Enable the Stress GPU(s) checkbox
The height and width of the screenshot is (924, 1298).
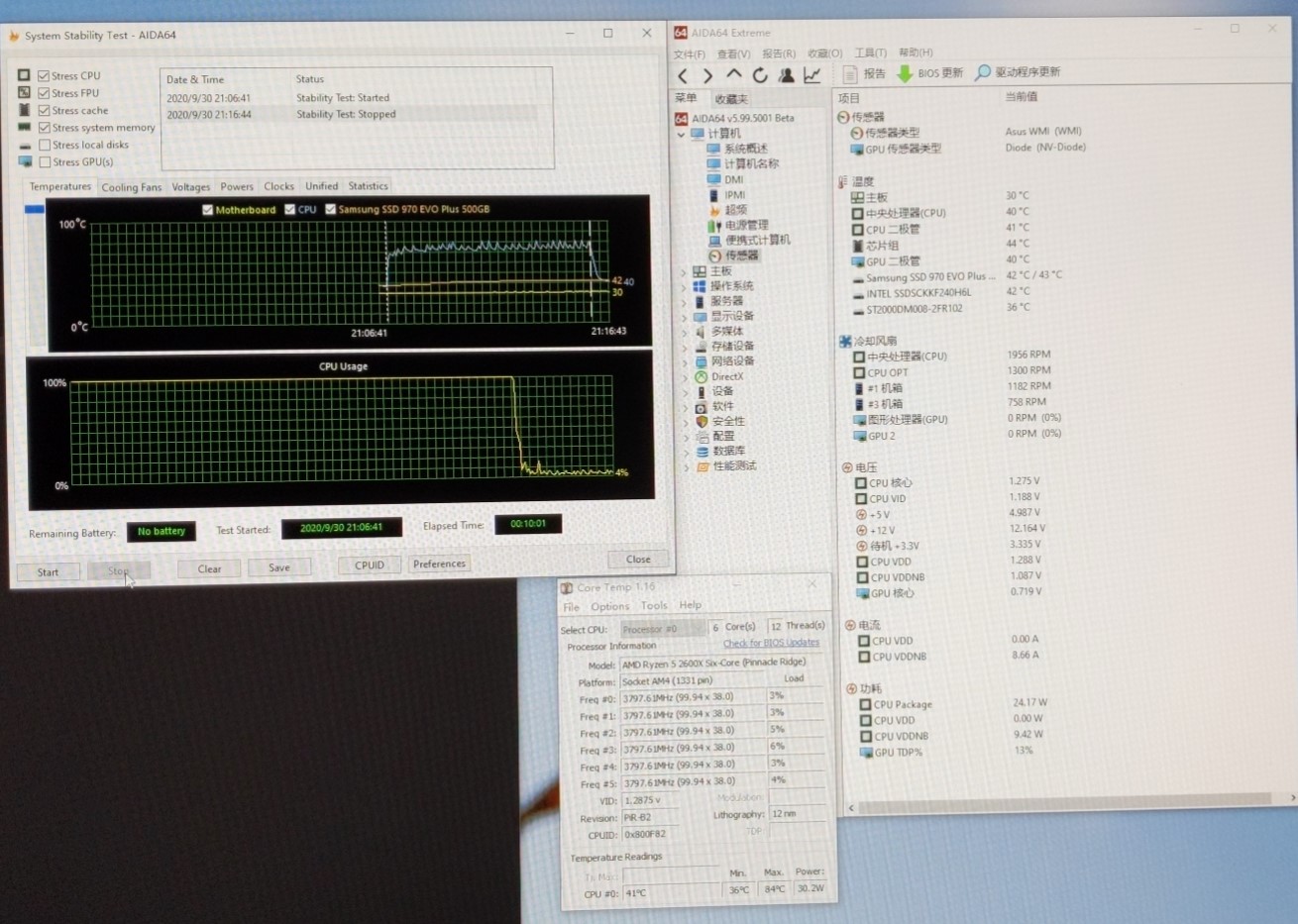[45, 161]
